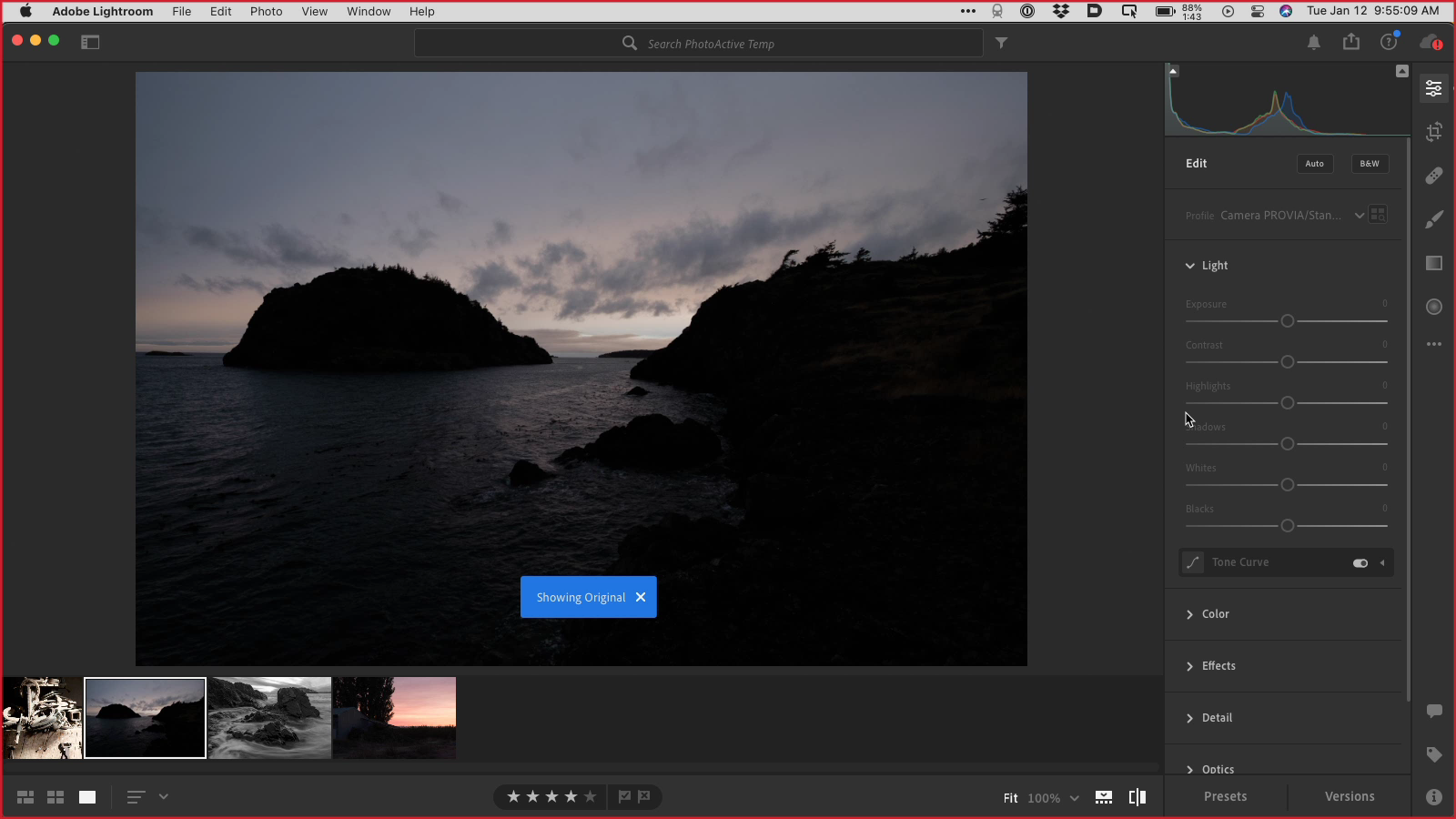Open the Photo menu
Viewport: 1456px width, 819px height.
click(266, 11)
